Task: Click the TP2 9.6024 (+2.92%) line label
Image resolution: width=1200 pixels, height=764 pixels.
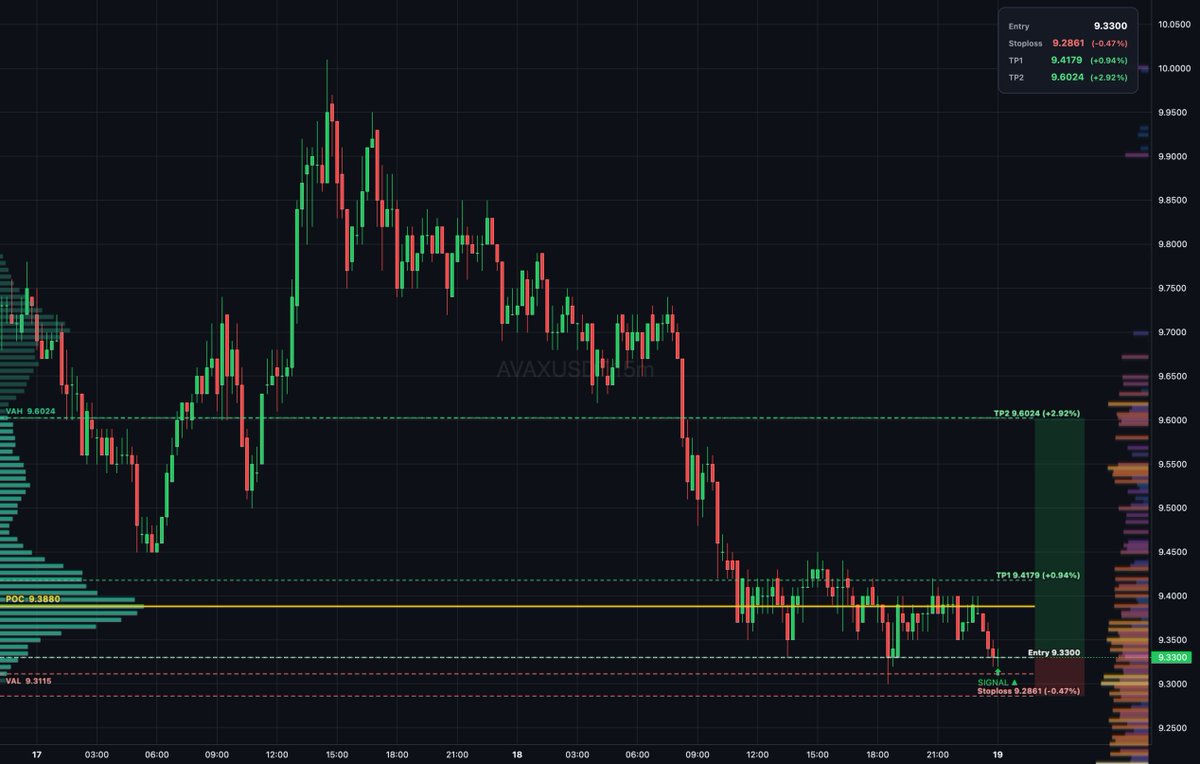Action: coord(1037,413)
